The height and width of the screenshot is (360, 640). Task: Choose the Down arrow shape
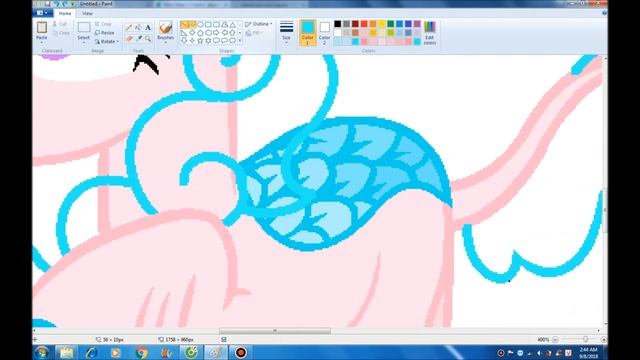click(x=184, y=40)
